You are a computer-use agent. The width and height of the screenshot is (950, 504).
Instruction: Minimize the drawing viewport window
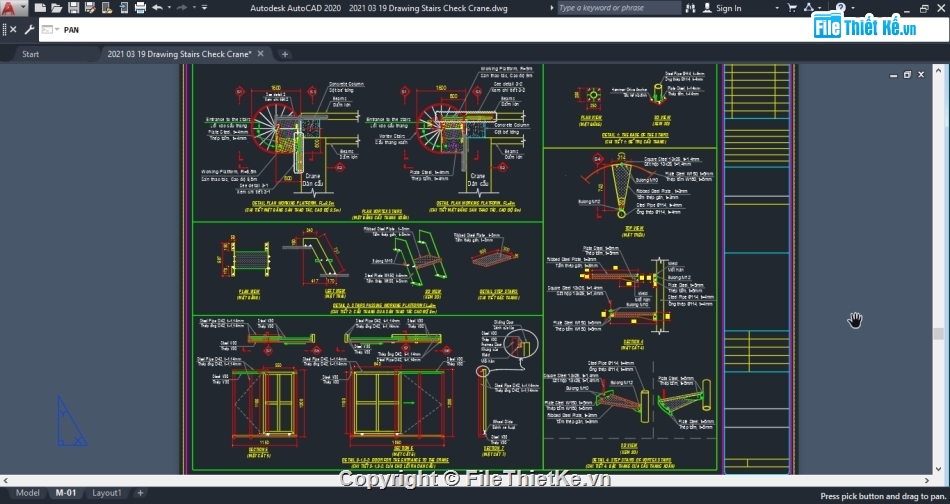893,75
